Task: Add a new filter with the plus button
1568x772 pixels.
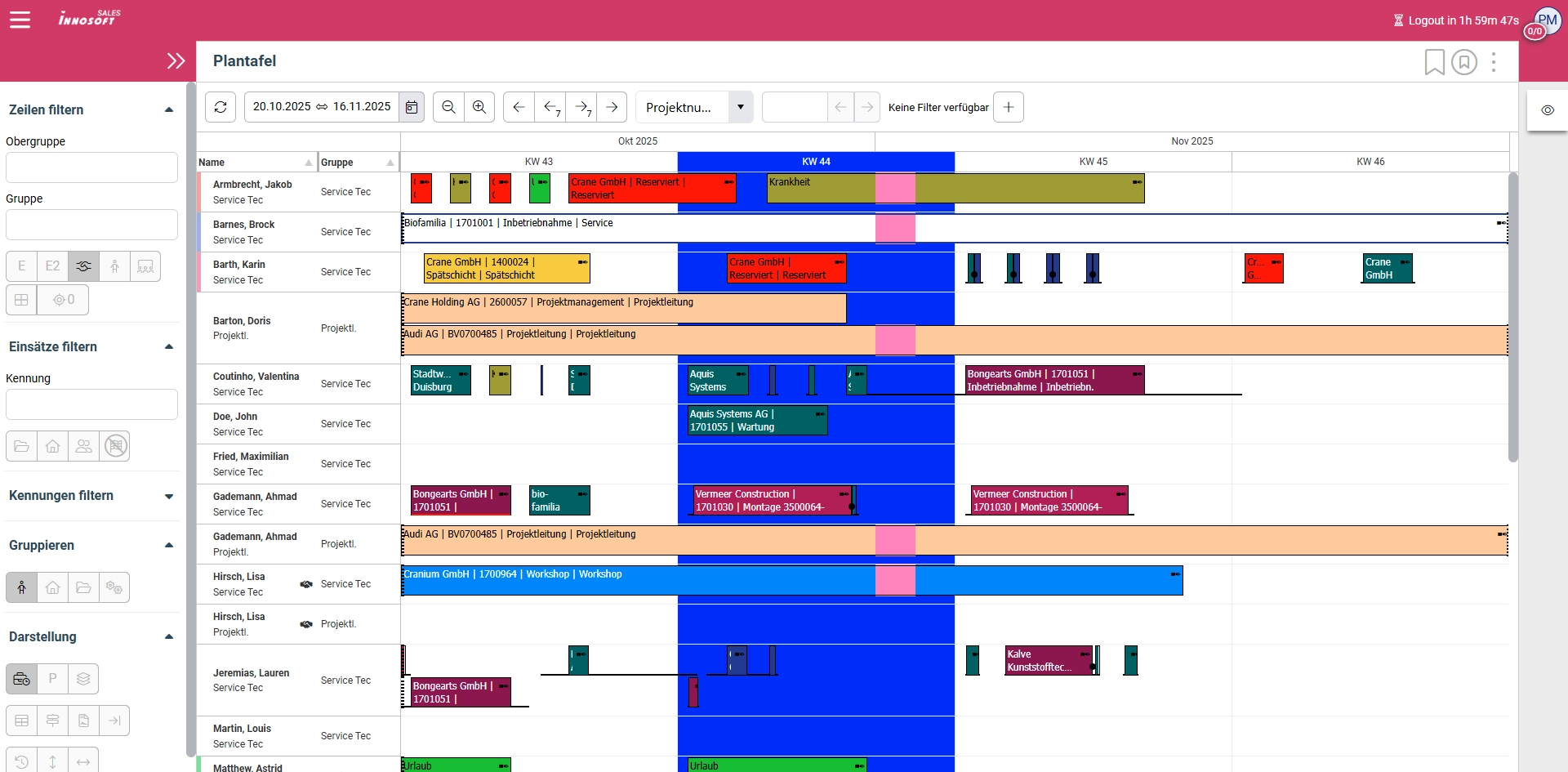Action: pos(1009,107)
